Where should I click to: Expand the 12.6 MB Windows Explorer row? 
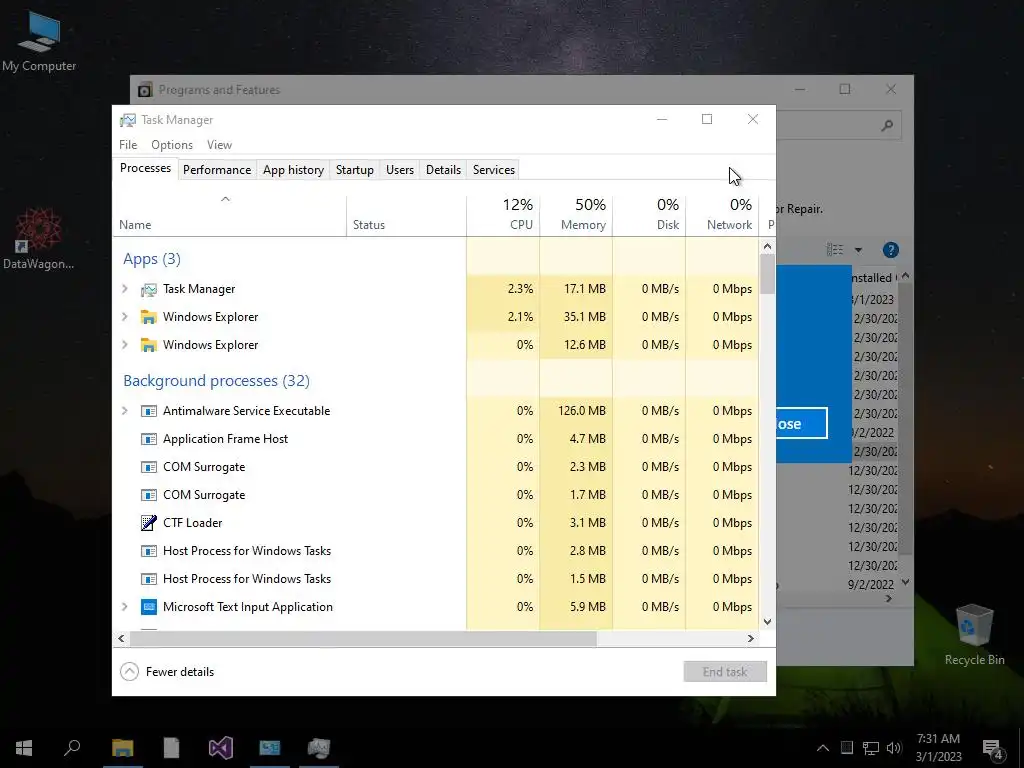click(125, 345)
